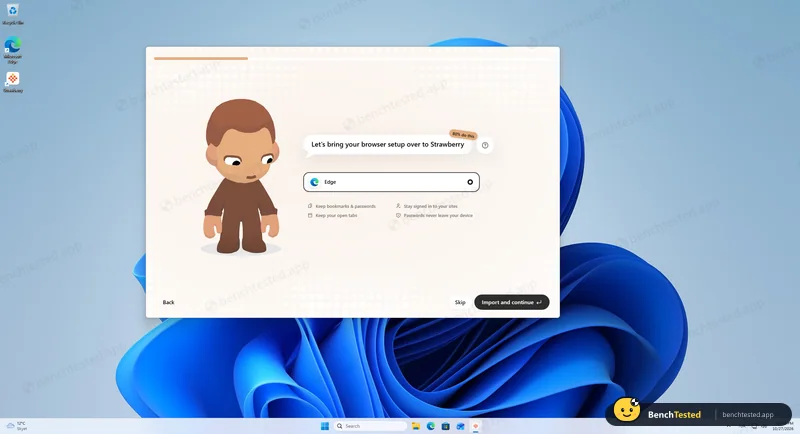The height and width of the screenshot is (434, 800).
Task: Click the Edge logo inside the import row
Action: pos(314,182)
